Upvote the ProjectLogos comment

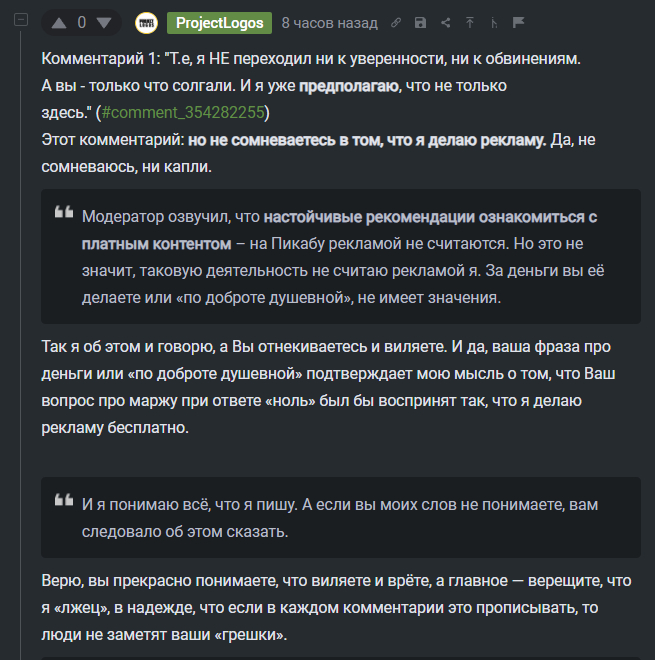pyautogui.click(x=59, y=23)
